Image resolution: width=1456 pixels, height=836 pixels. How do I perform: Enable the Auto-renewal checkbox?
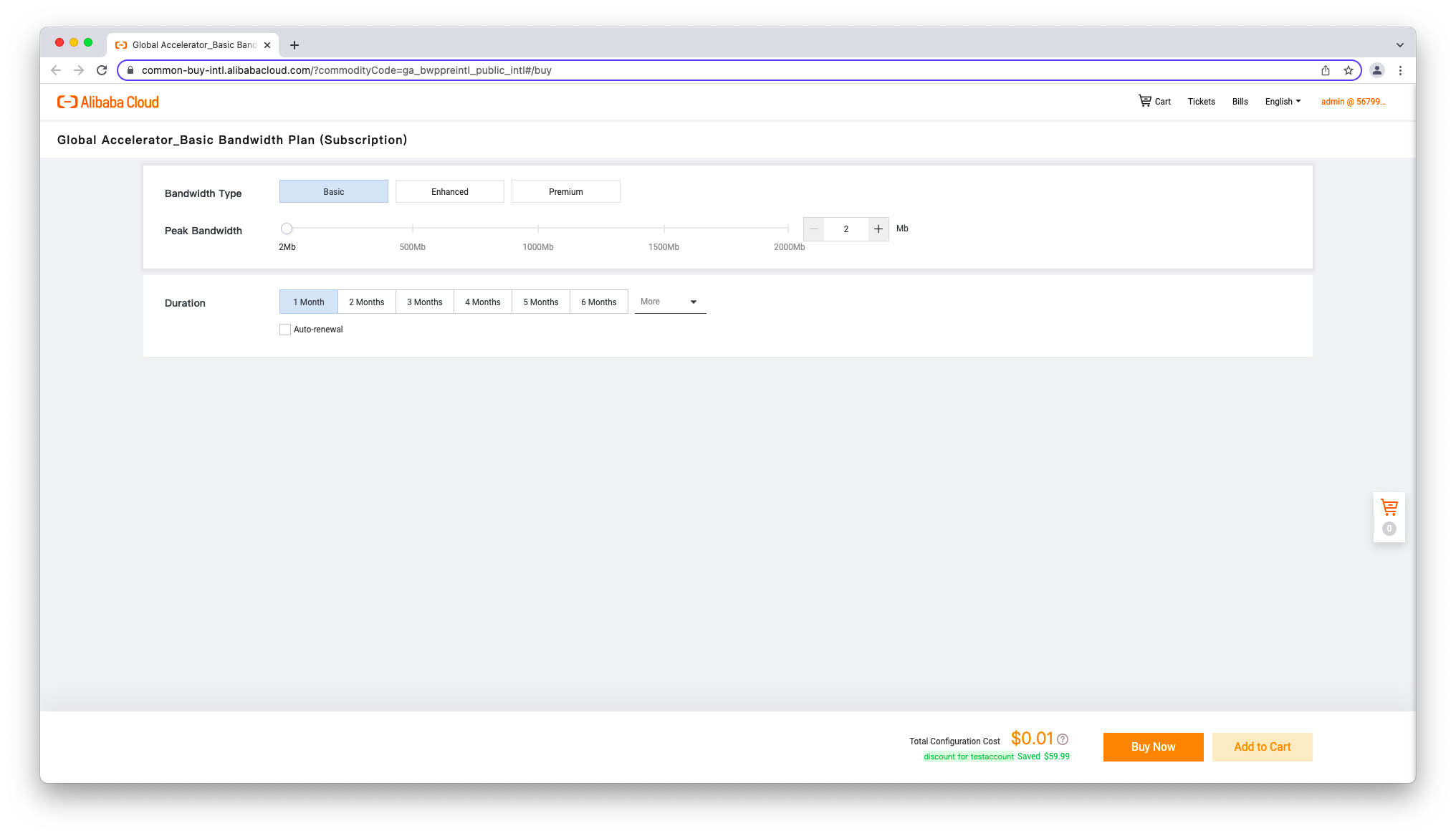pos(285,330)
